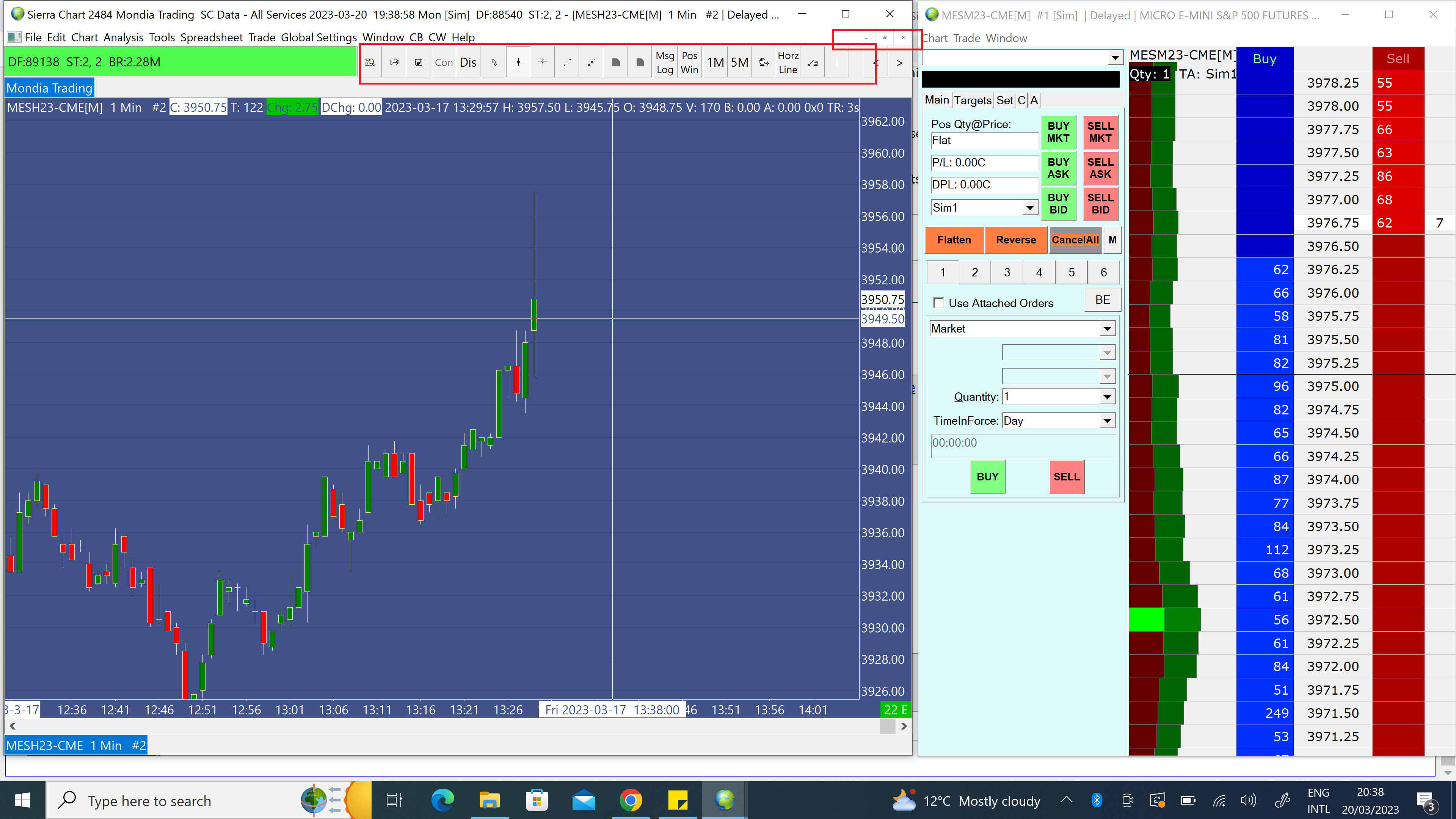Select the line drawing tool icon

click(567, 62)
